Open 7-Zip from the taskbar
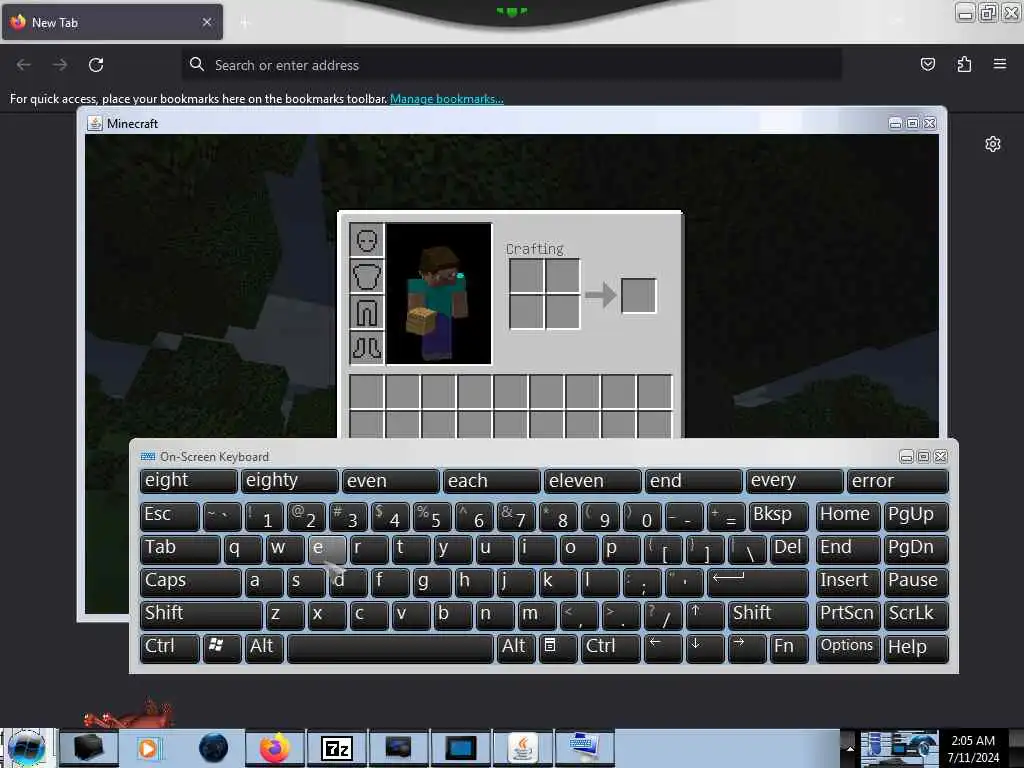 [x=337, y=748]
